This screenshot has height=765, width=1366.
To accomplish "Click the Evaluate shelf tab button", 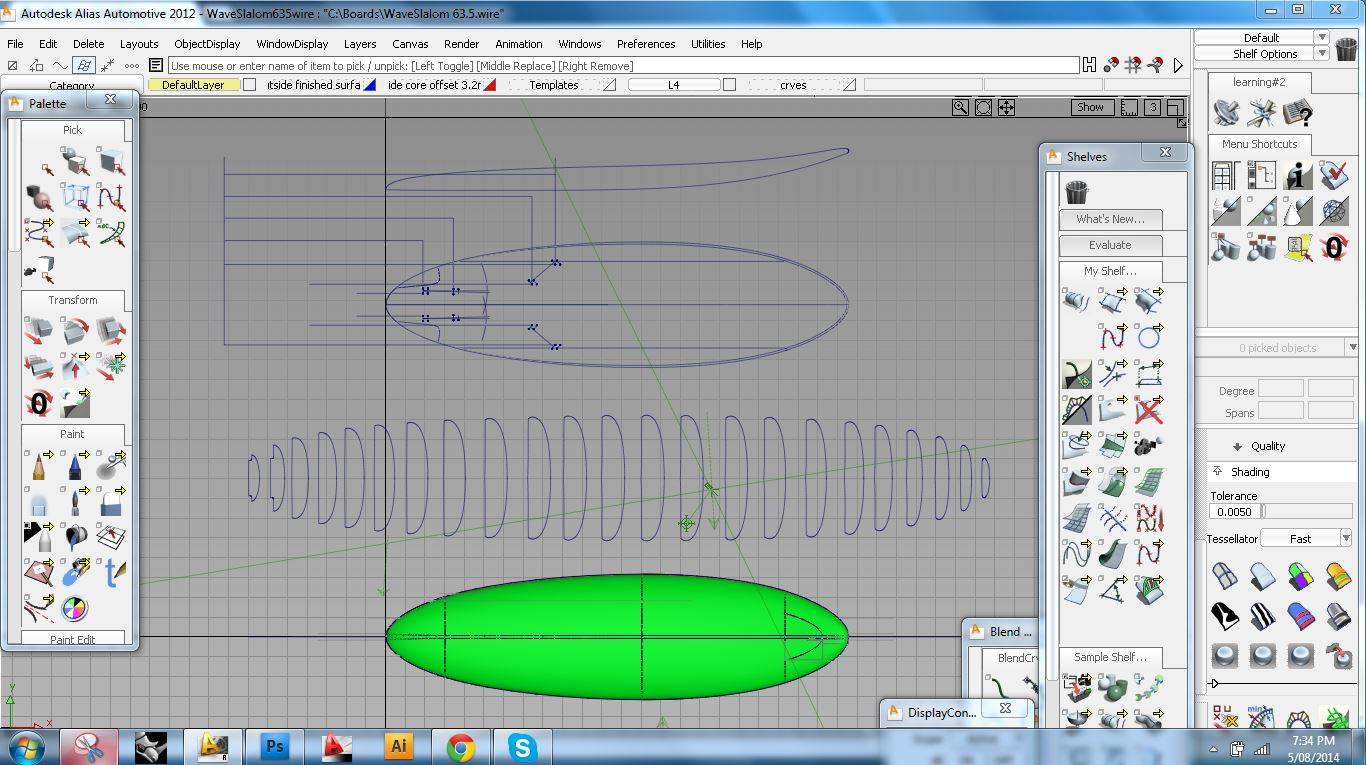I will 1110,245.
